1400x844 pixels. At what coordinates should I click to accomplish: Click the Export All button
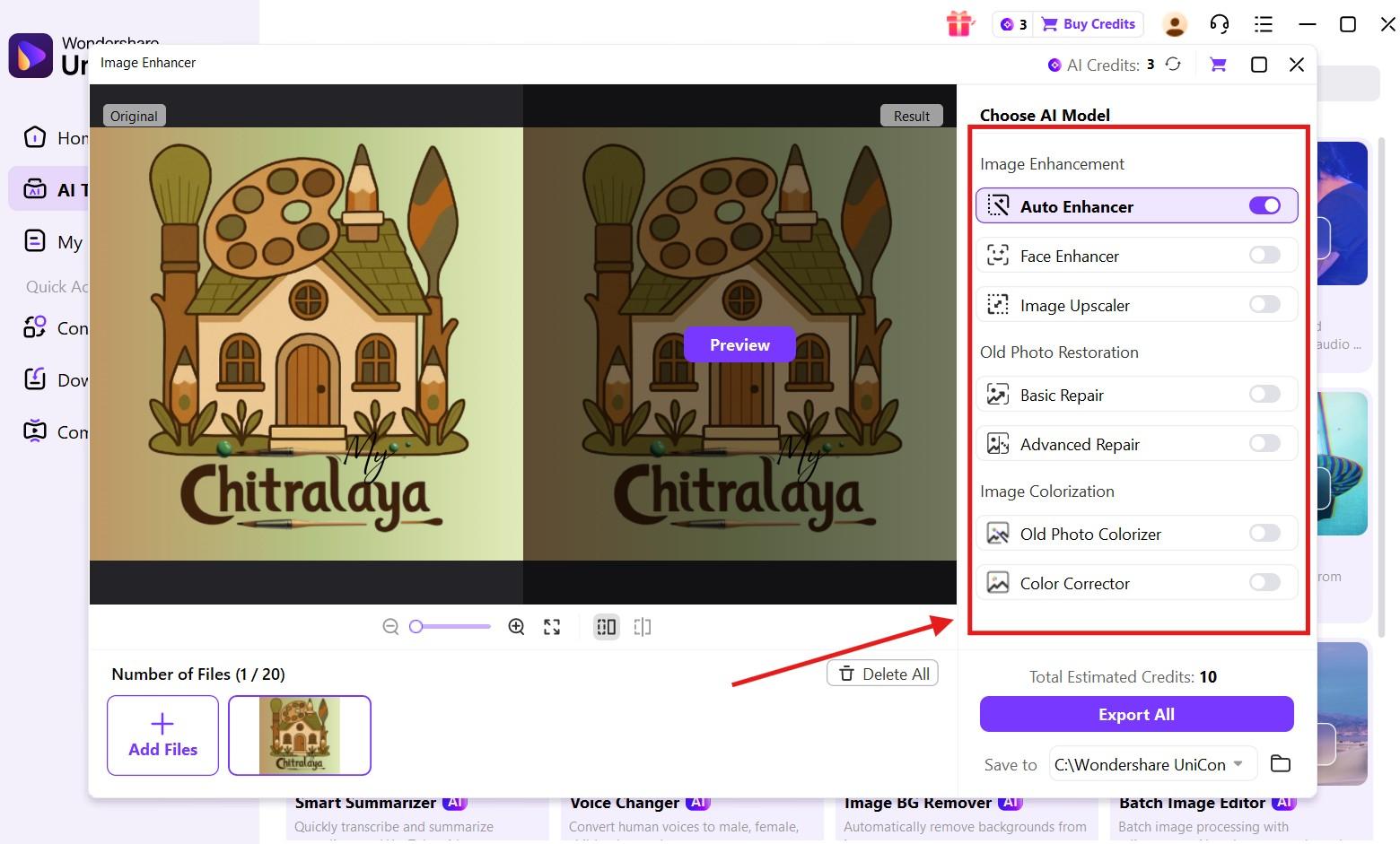[1136, 714]
